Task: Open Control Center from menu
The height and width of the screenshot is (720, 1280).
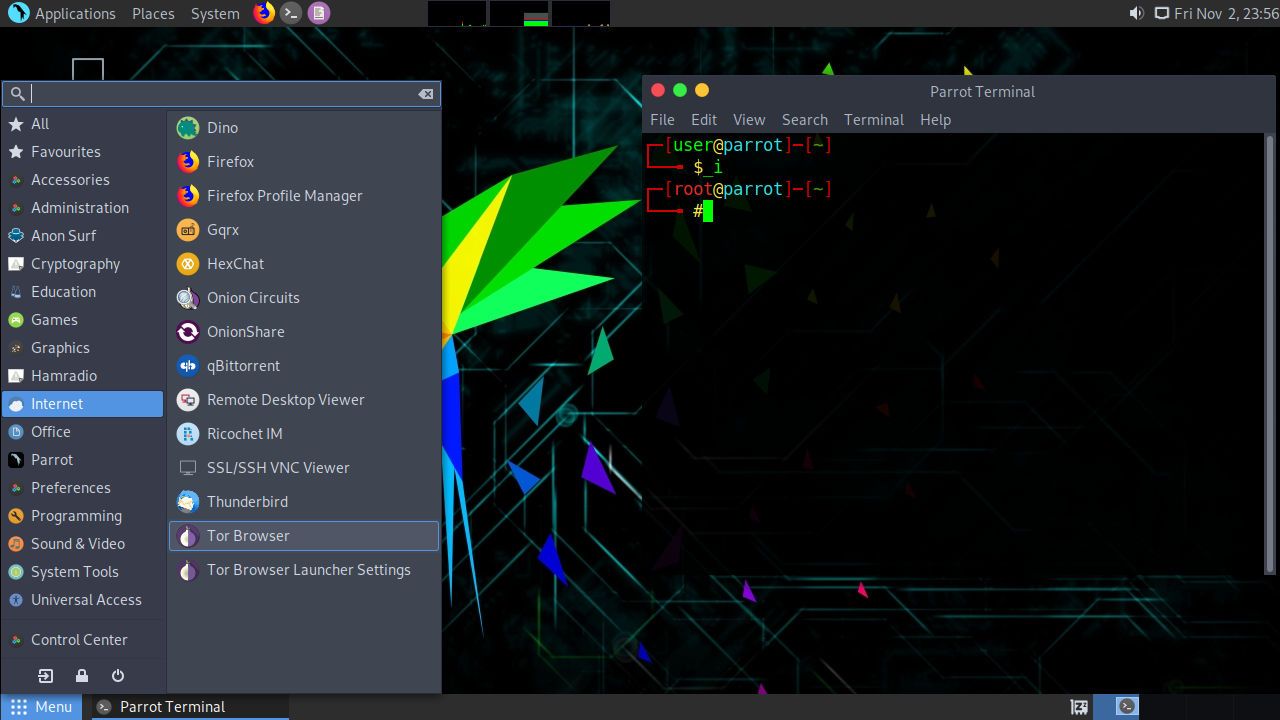Action: [83, 639]
